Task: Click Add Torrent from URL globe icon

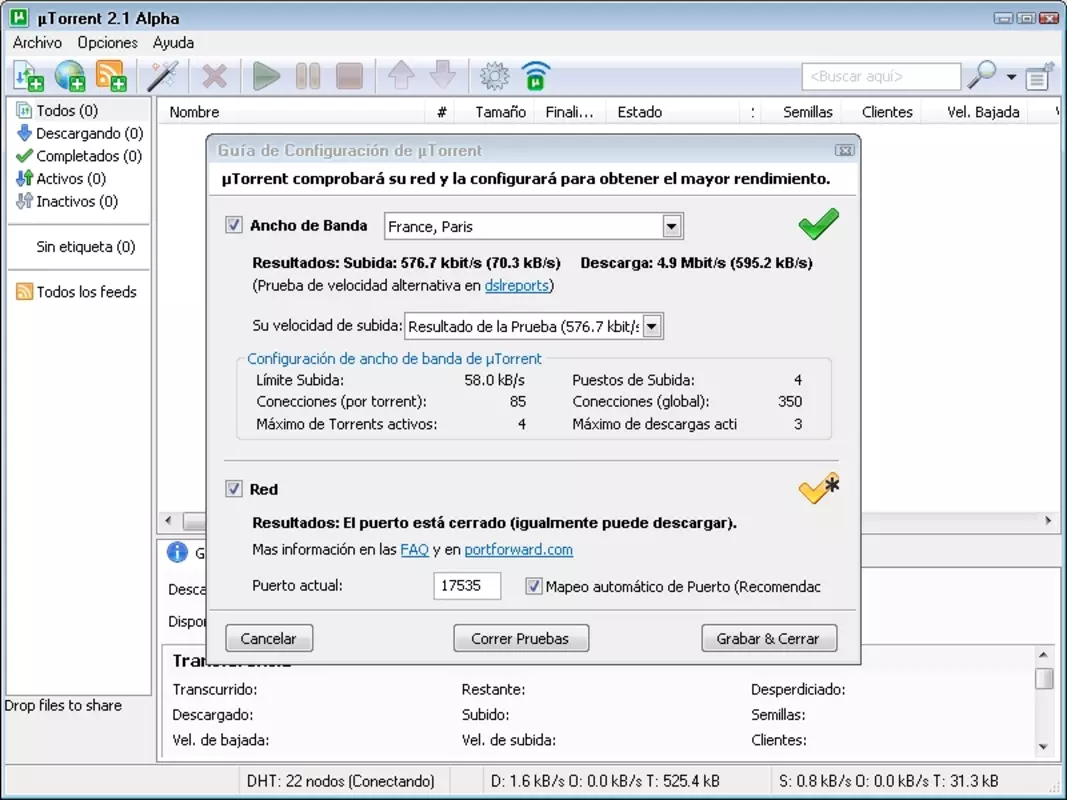Action: click(69, 76)
